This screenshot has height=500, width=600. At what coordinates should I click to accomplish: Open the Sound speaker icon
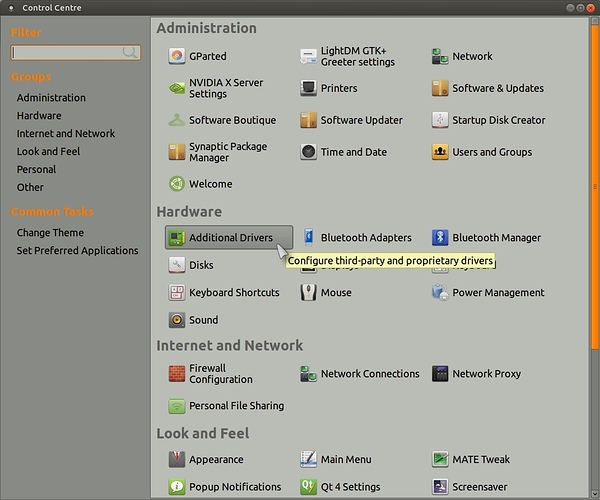(177, 320)
